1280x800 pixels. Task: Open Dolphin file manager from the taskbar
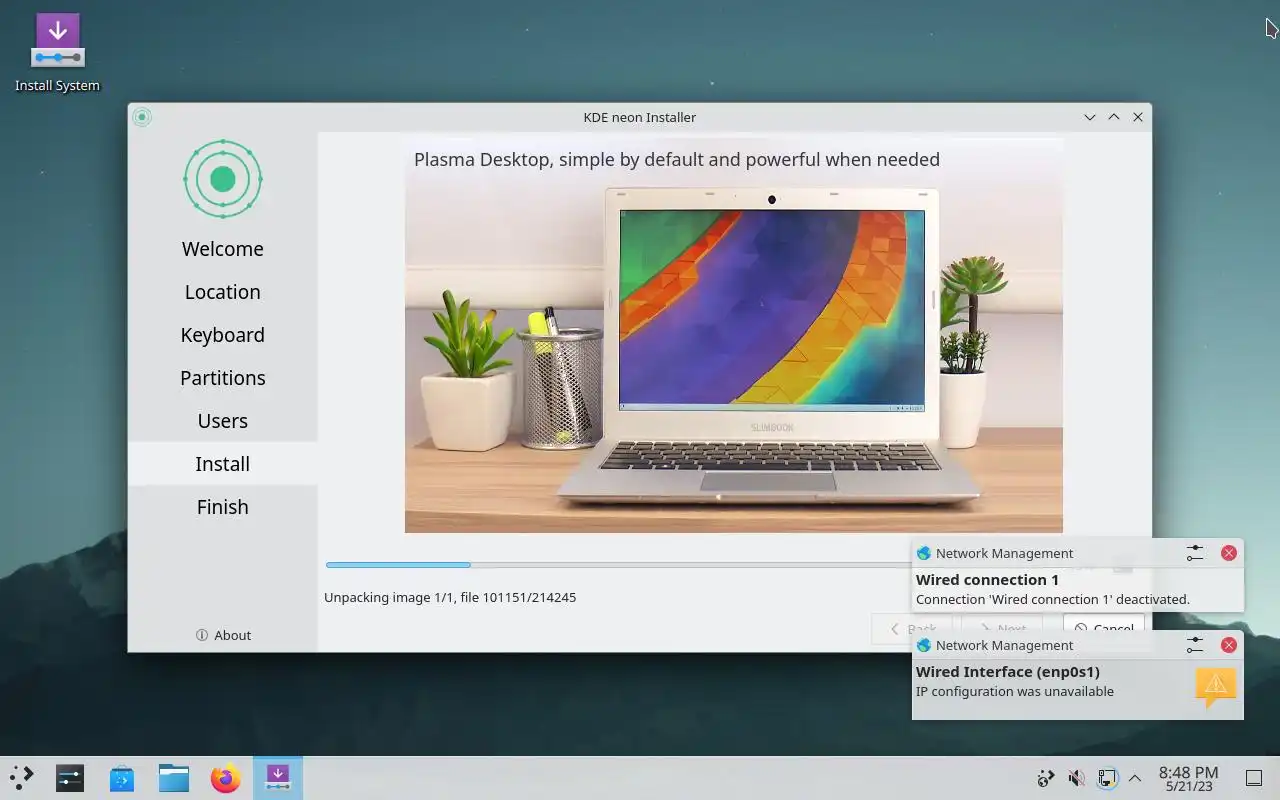174,777
